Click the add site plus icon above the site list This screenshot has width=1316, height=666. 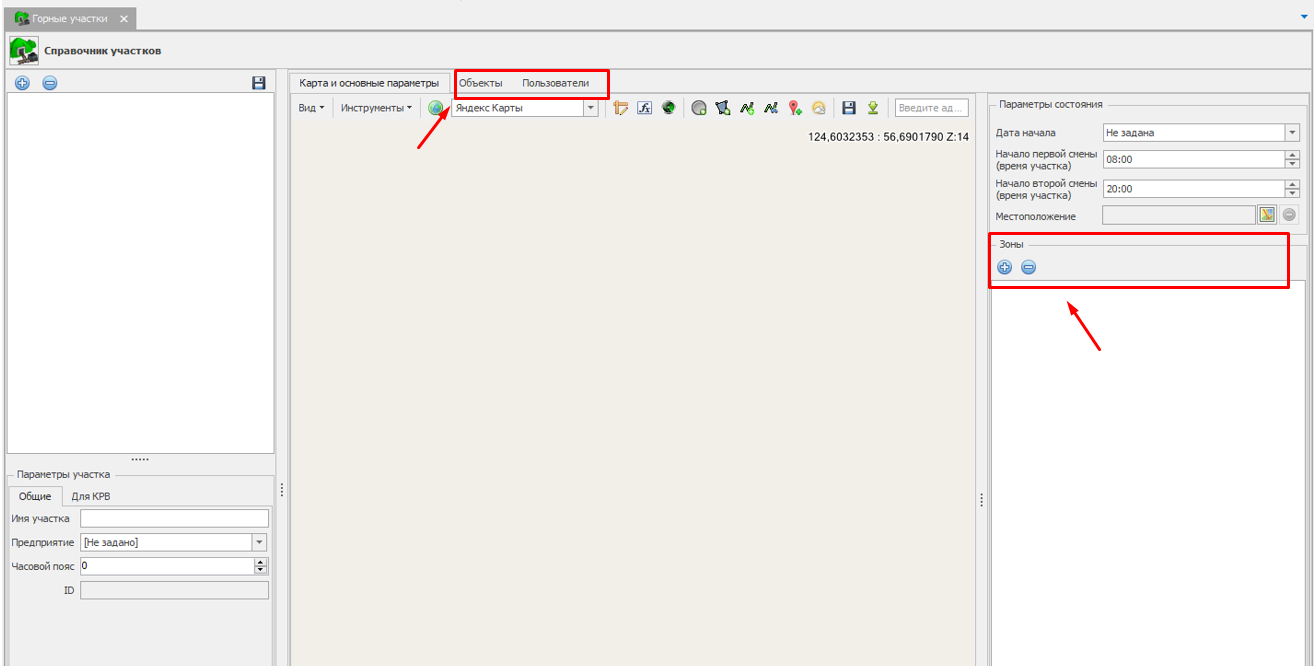pos(23,83)
